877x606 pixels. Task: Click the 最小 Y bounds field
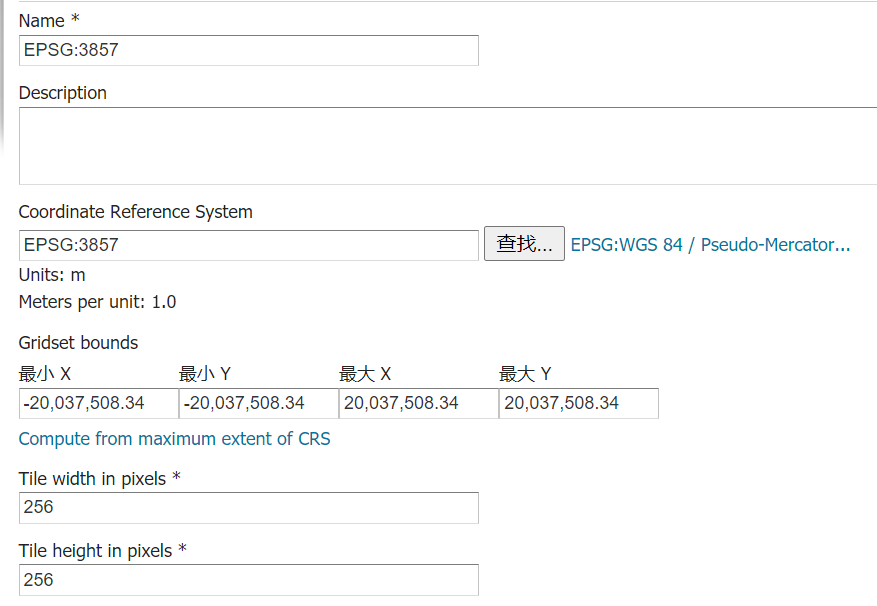(257, 403)
